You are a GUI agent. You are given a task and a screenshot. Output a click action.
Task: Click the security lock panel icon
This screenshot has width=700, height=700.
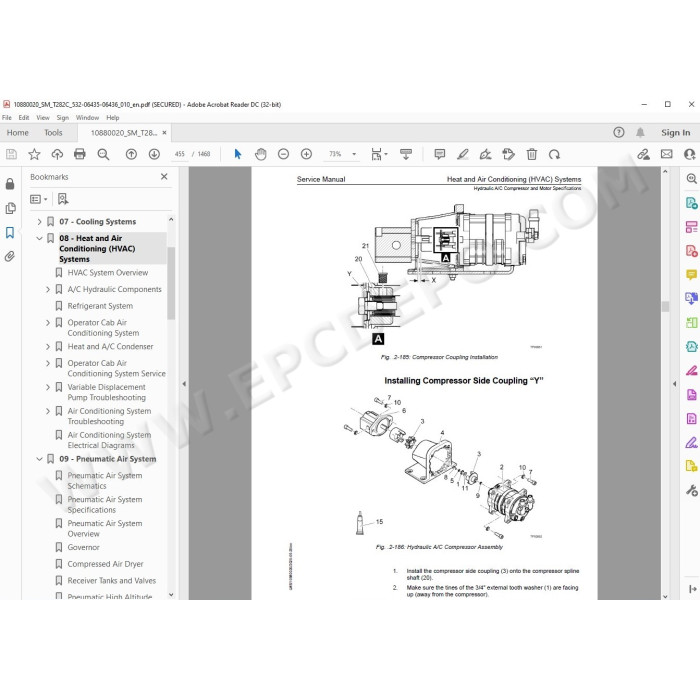pos(10,184)
